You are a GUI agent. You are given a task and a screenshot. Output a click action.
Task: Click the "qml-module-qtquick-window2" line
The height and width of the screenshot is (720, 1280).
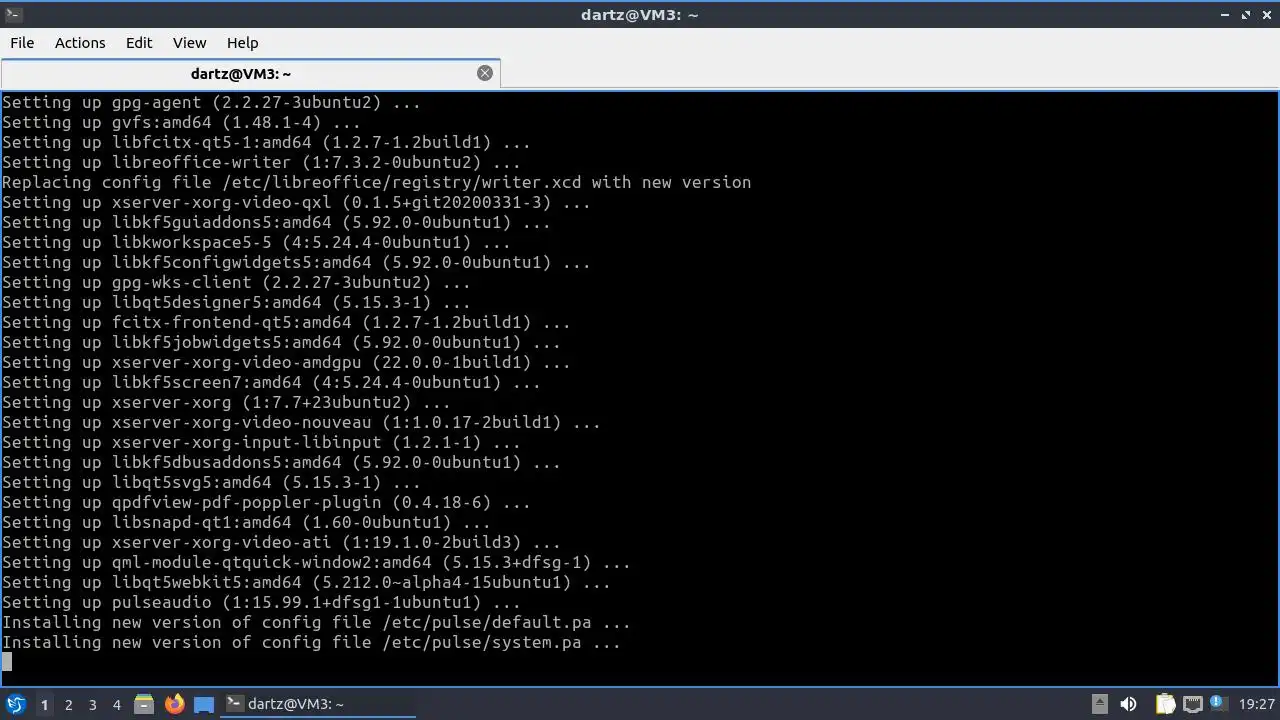317,562
